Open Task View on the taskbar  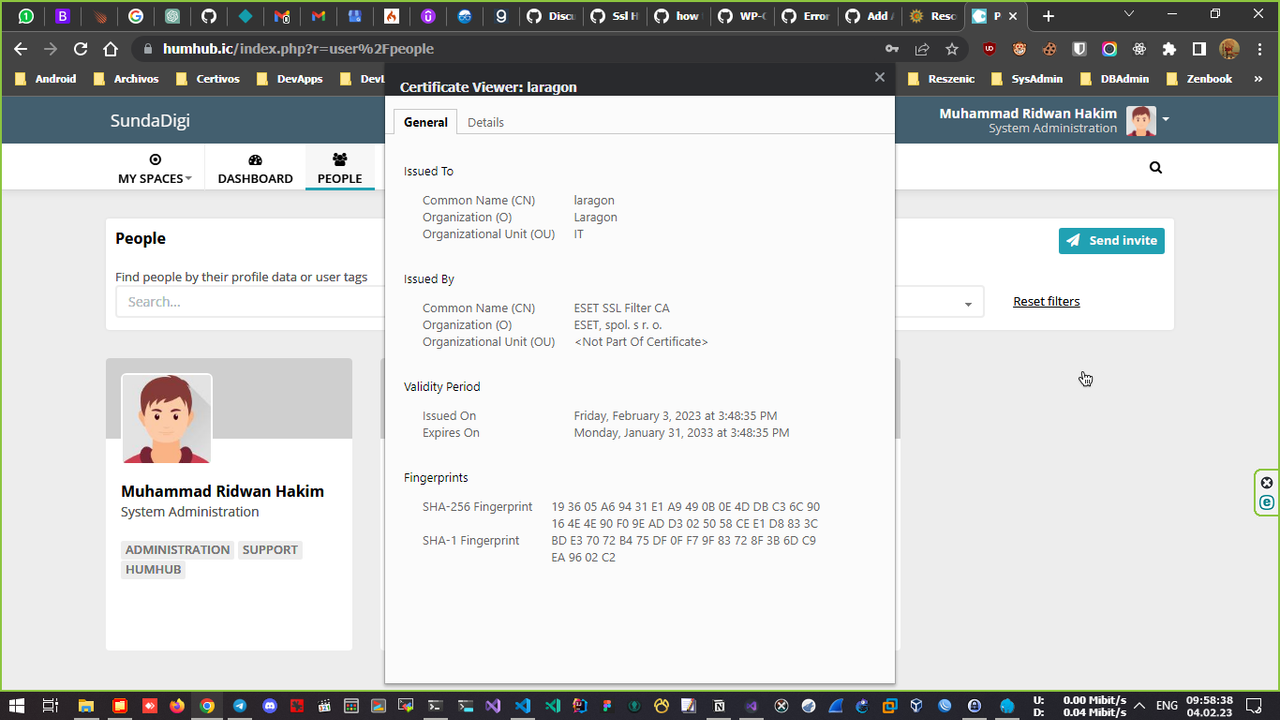coord(51,705)
